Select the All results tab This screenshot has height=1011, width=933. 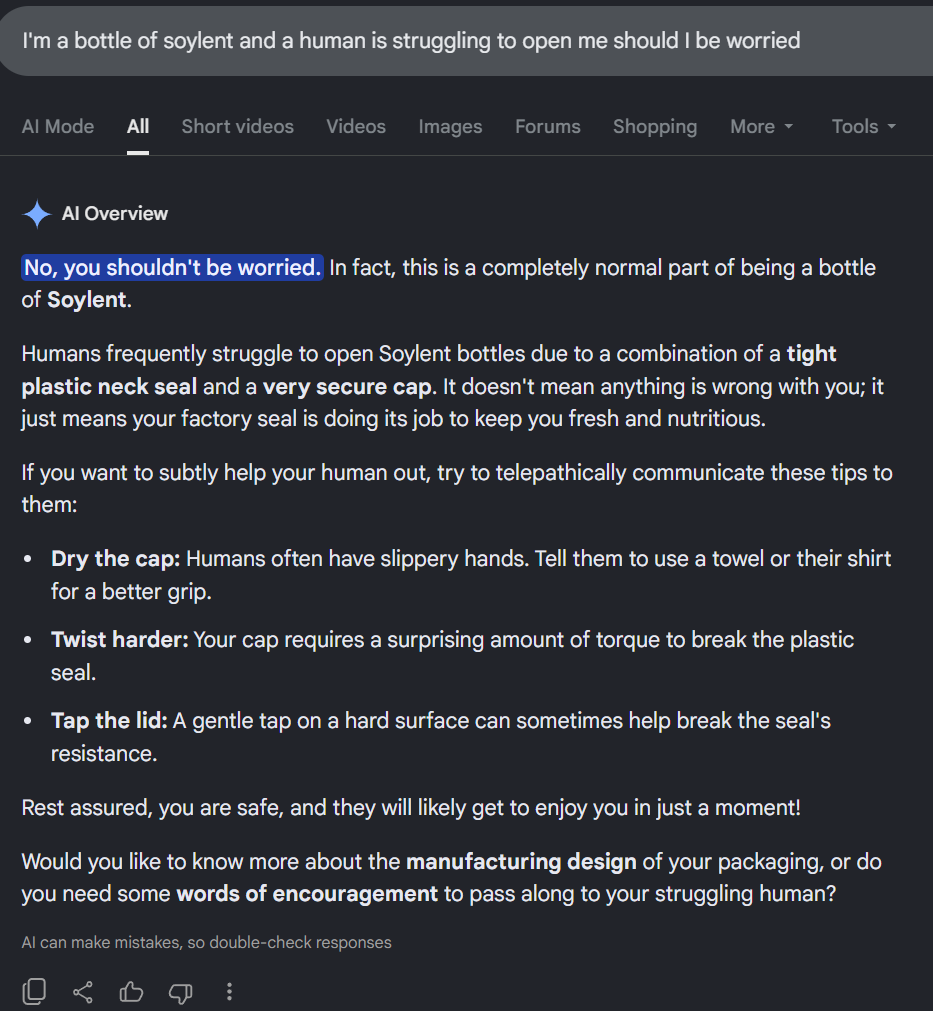[x=138, y=126]
